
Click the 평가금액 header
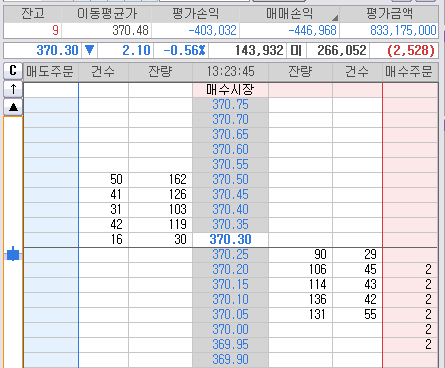coord(389,14)
